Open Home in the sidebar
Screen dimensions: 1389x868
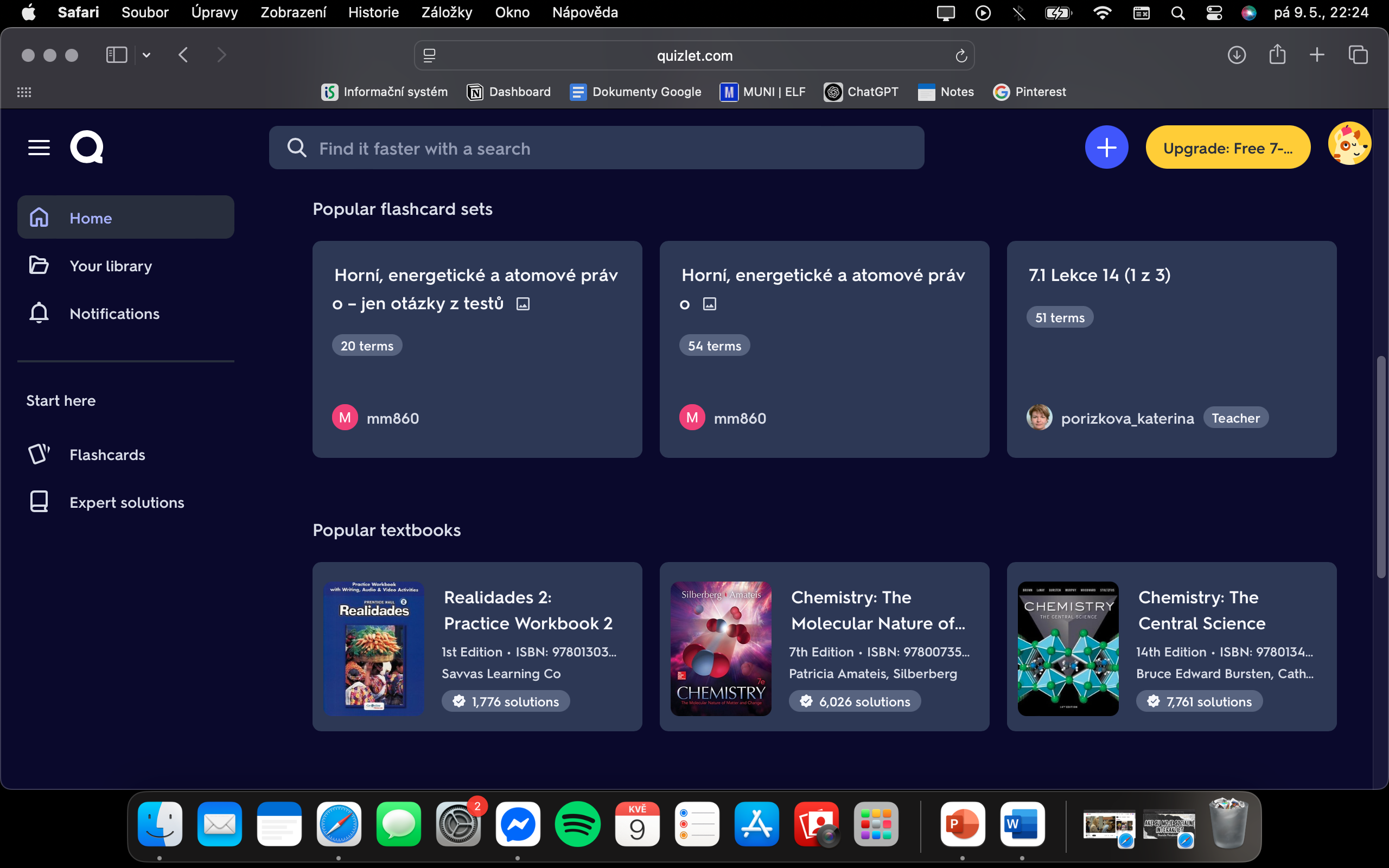click(91, 218)
